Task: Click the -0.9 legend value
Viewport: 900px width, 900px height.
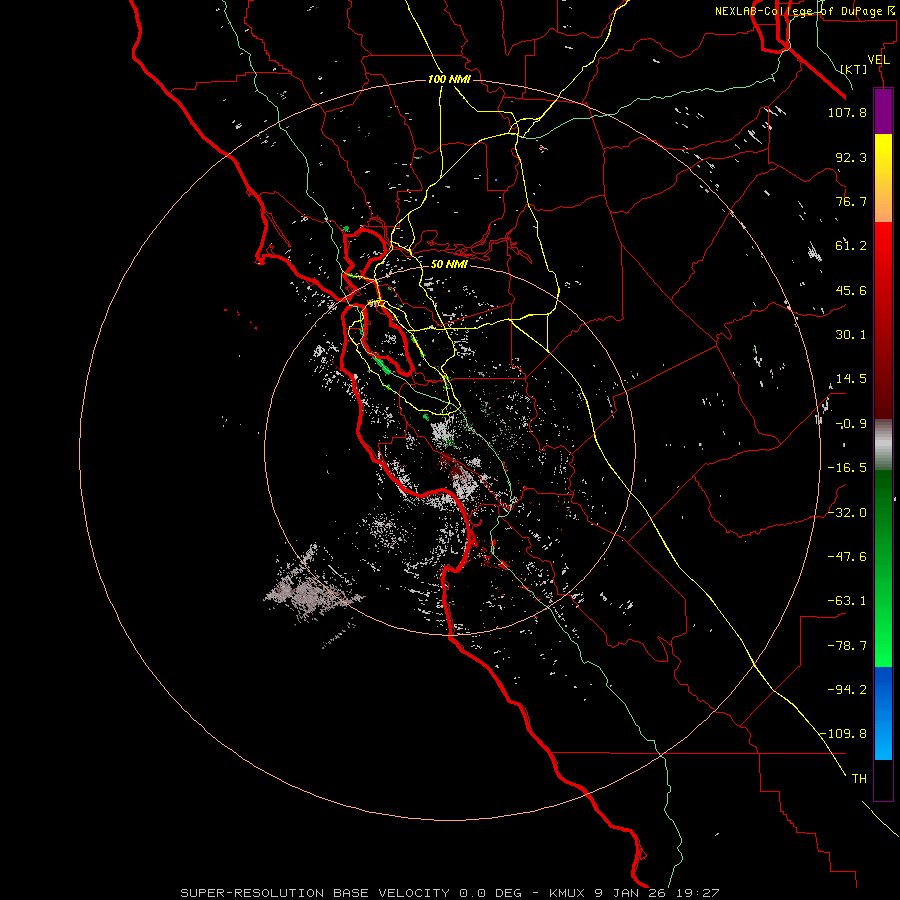Action: coord(851,424)
